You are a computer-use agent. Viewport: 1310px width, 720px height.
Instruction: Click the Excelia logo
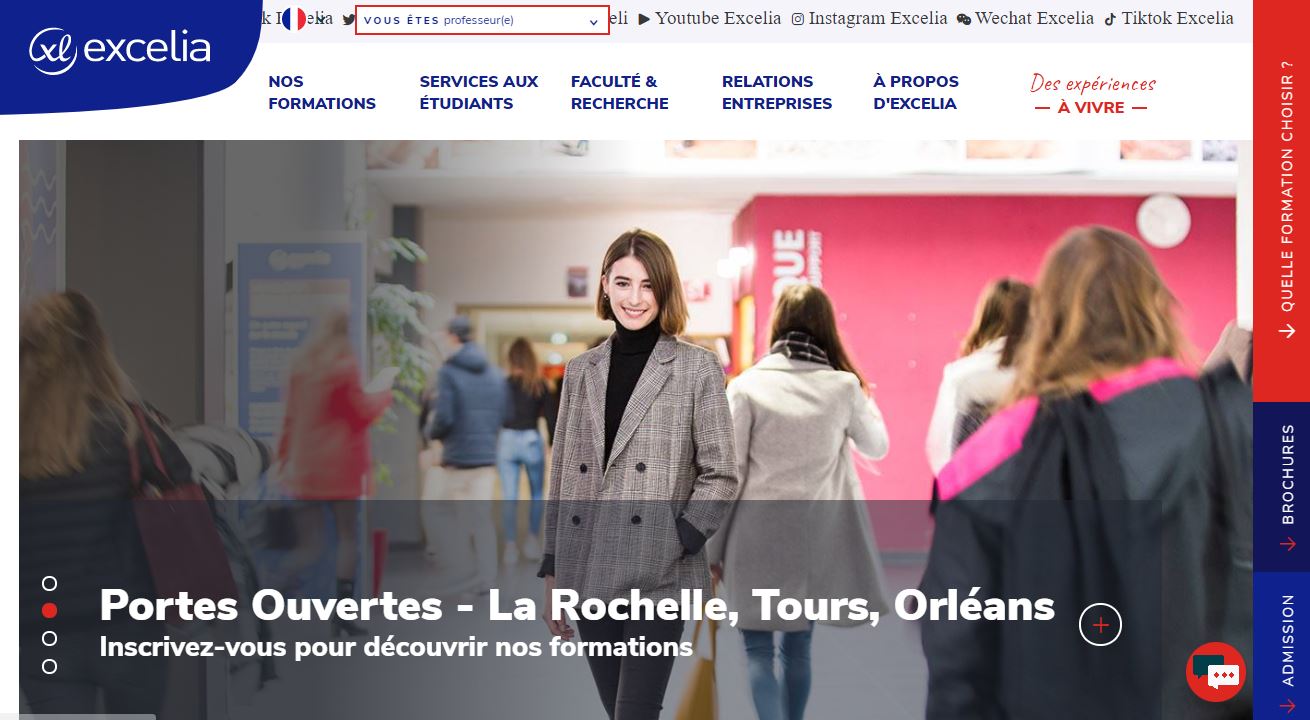[x=119, y=50]
